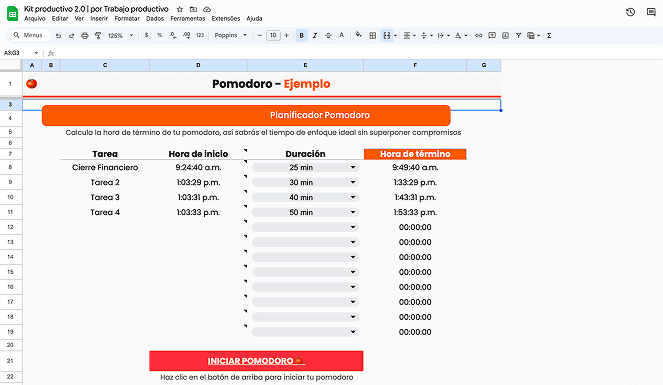Screen dimensions: 663x385
Task: Decrease decimal places
Action: 173,35
